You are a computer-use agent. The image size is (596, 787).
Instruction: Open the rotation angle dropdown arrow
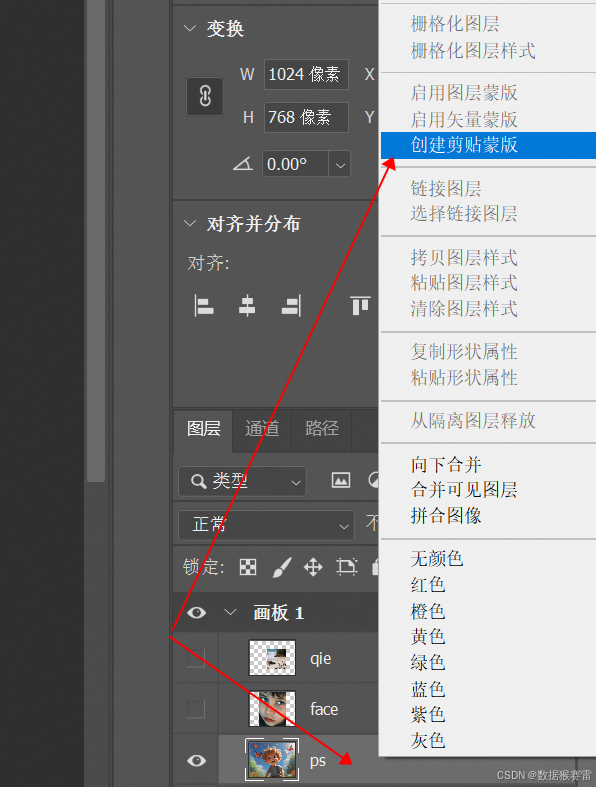pyautogui.click(x=340, y=165)
